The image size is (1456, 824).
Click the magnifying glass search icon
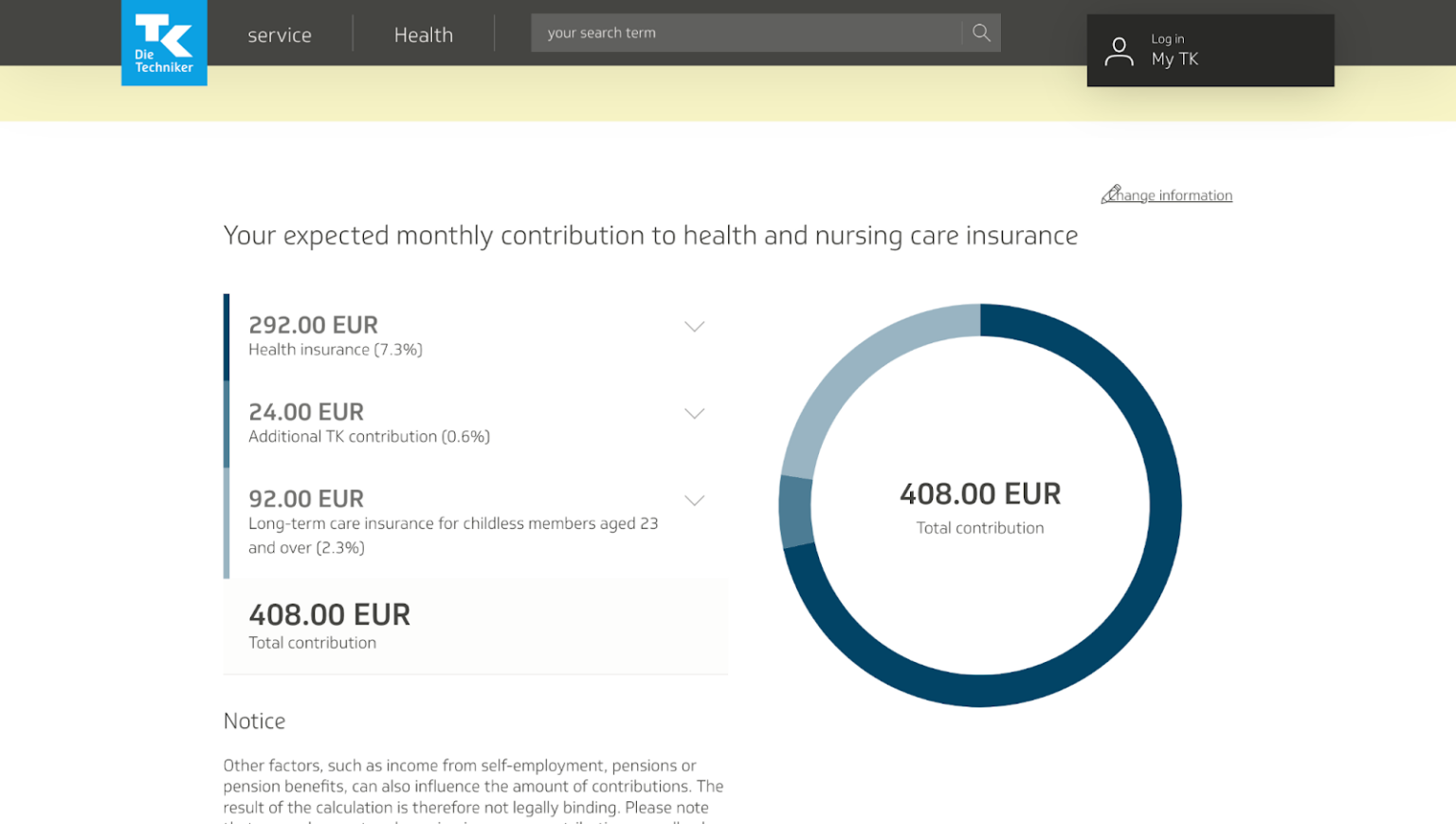(981, 31)
